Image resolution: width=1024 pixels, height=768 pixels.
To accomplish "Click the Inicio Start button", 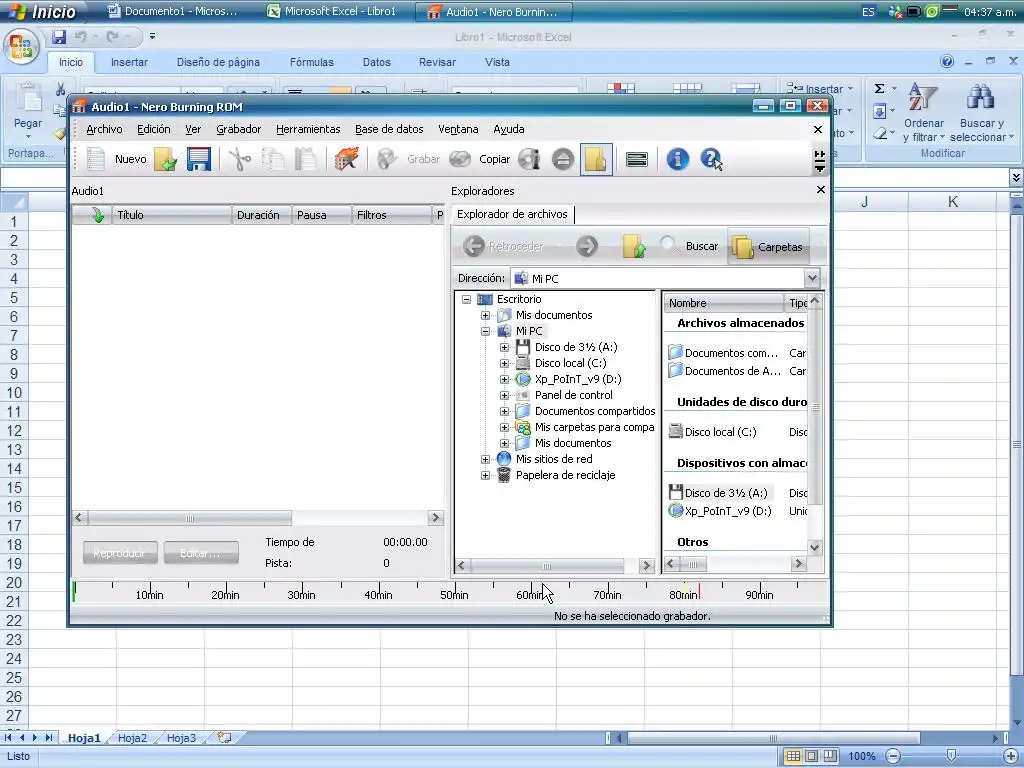I will (x=42, y=11).
